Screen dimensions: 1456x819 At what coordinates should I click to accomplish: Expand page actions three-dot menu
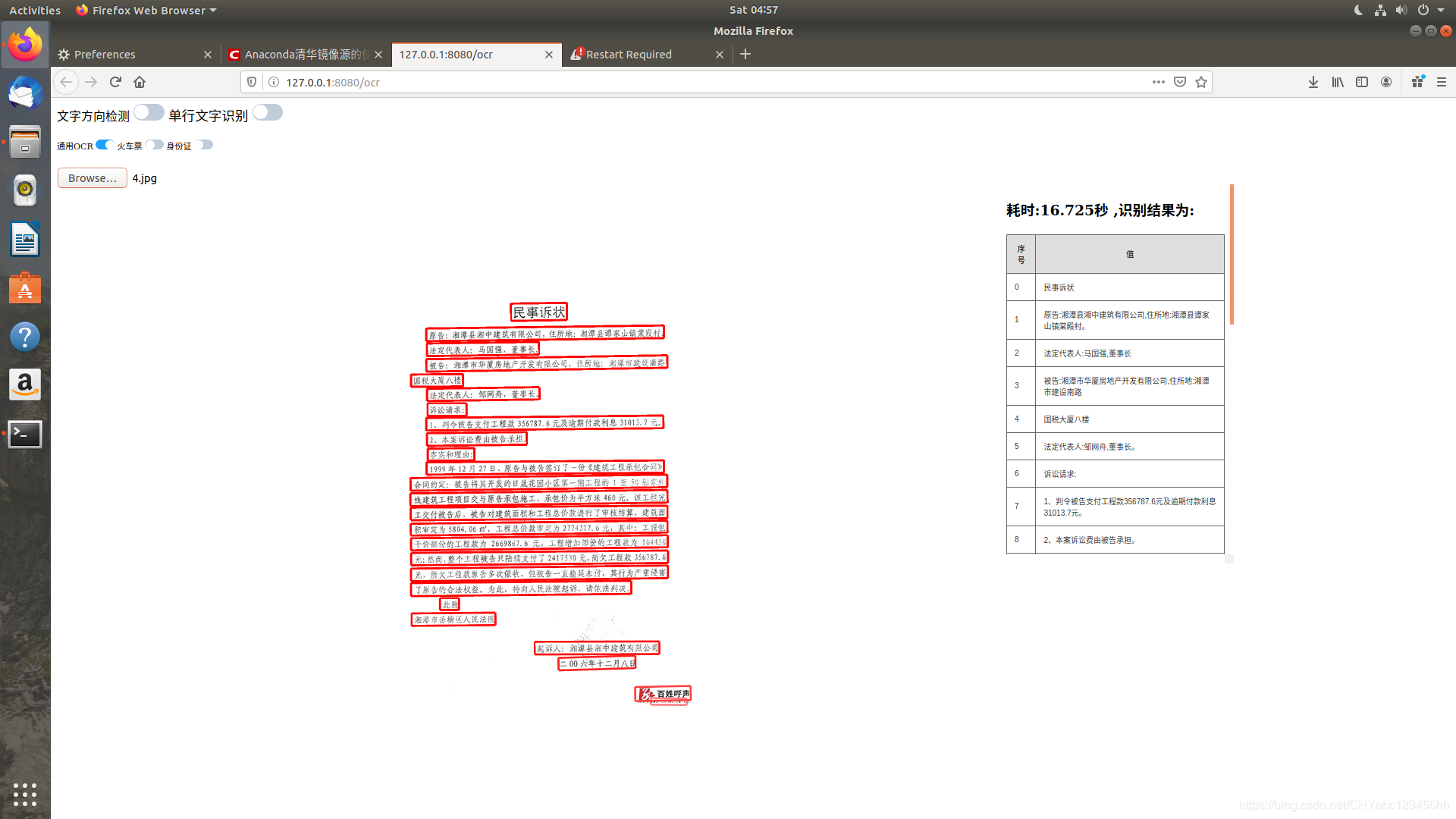coord(1158,82)
